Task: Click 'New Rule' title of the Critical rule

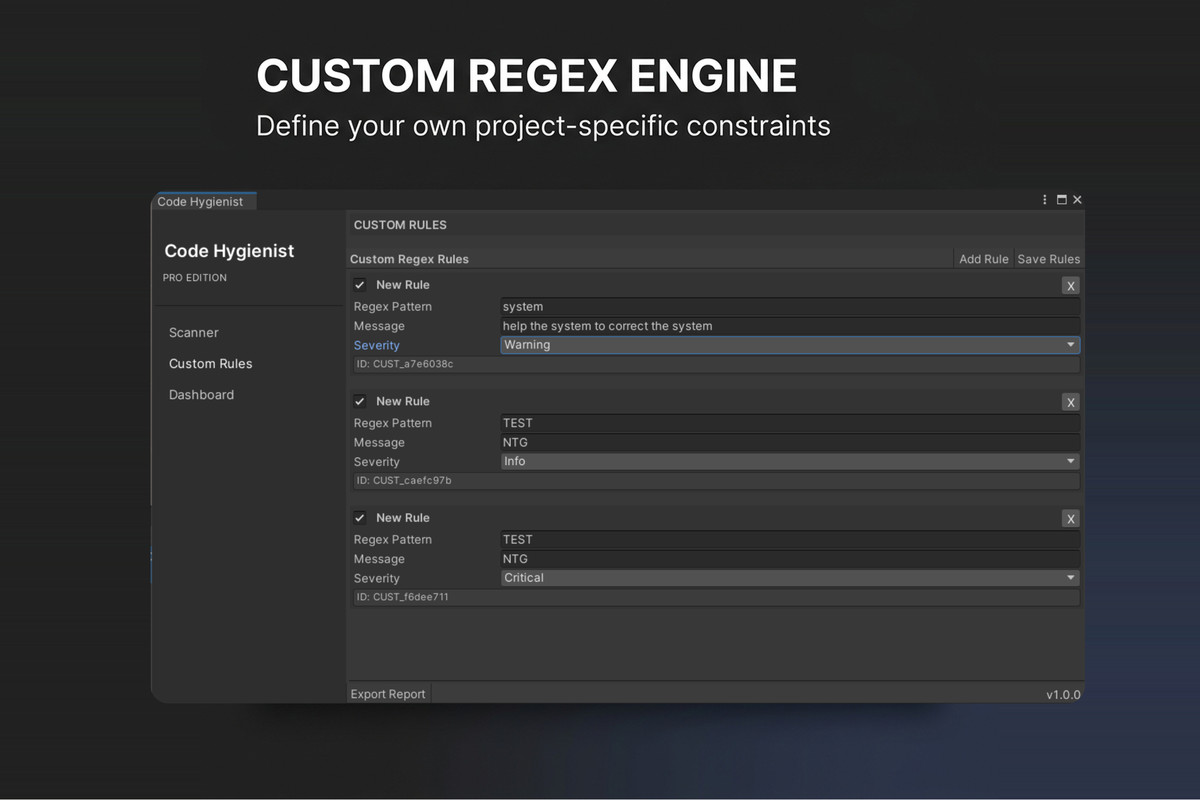Action: pyautogui.click(x=403, y=518)
